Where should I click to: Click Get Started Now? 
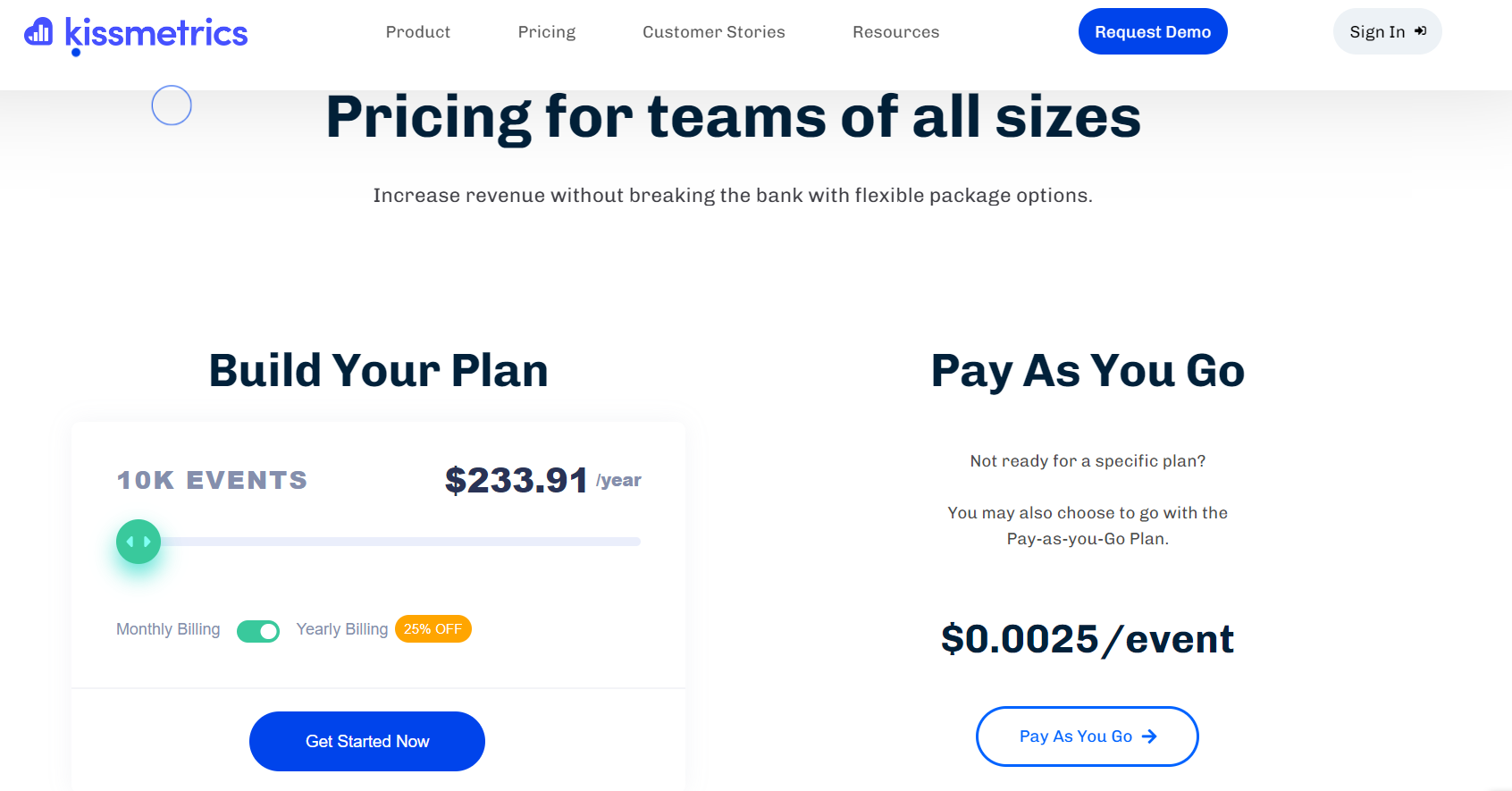[367, 741]
